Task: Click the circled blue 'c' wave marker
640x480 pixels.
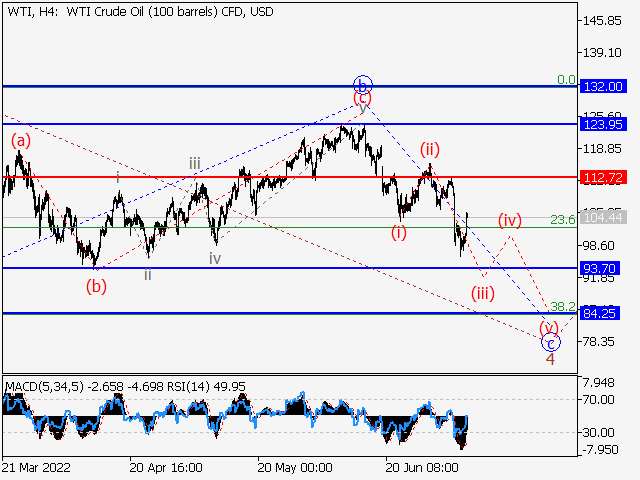Action: point(551,343)
